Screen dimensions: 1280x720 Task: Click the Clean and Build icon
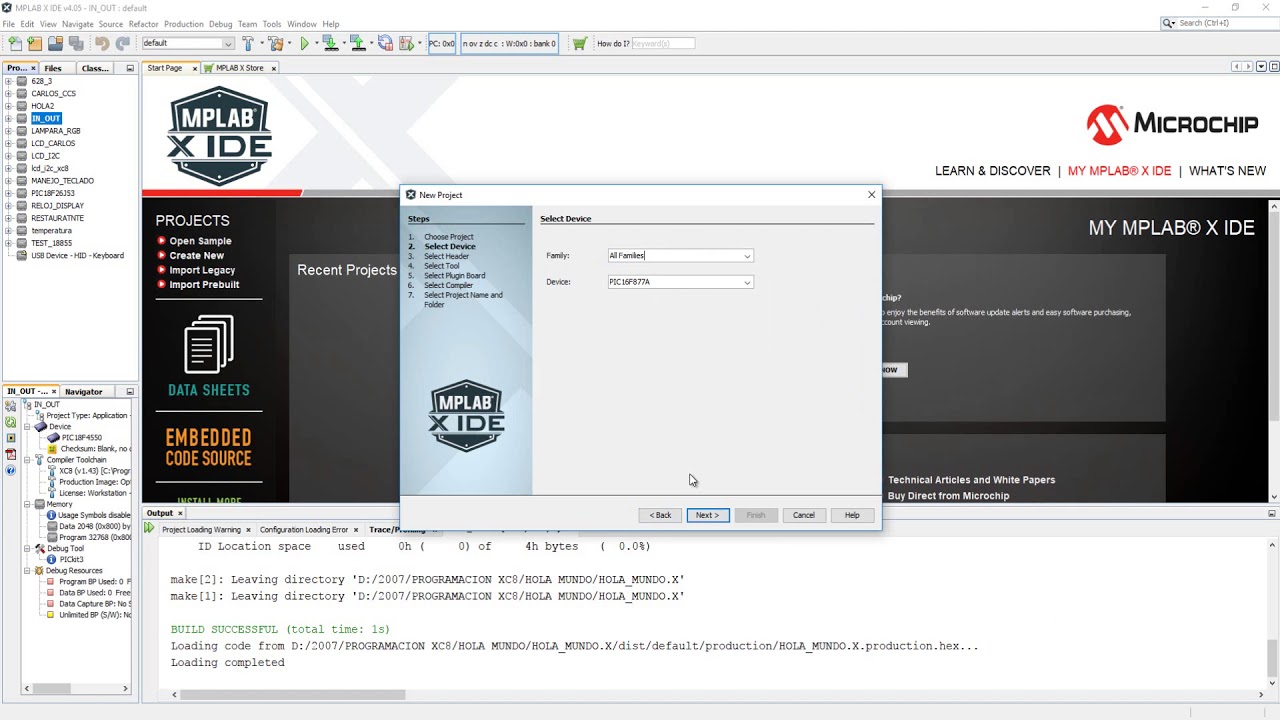point(275,43)
